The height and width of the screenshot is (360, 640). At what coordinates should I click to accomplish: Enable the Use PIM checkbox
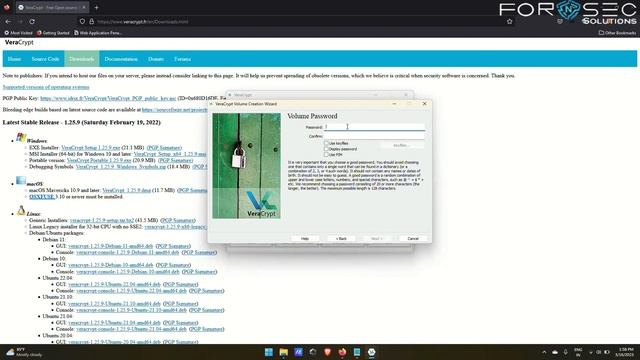326,155
